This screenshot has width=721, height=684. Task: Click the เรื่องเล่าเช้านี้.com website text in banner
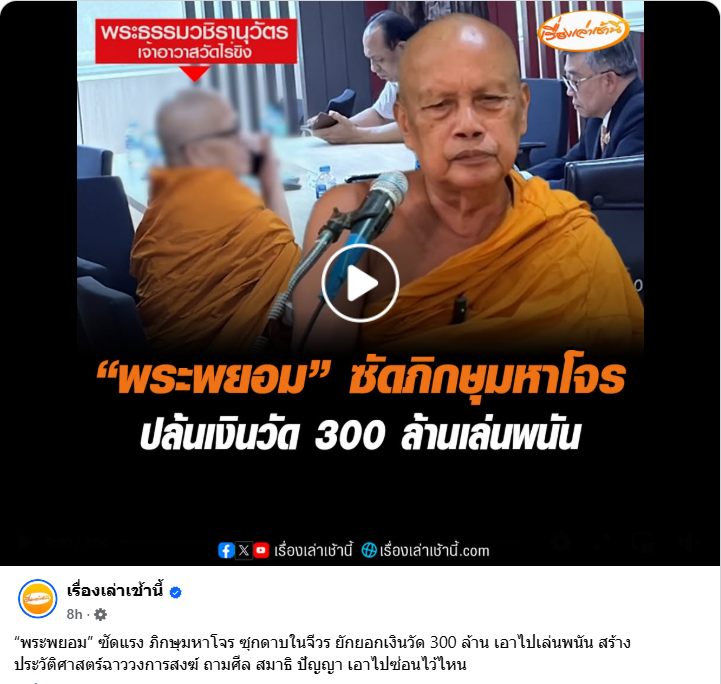pos(435,550)
